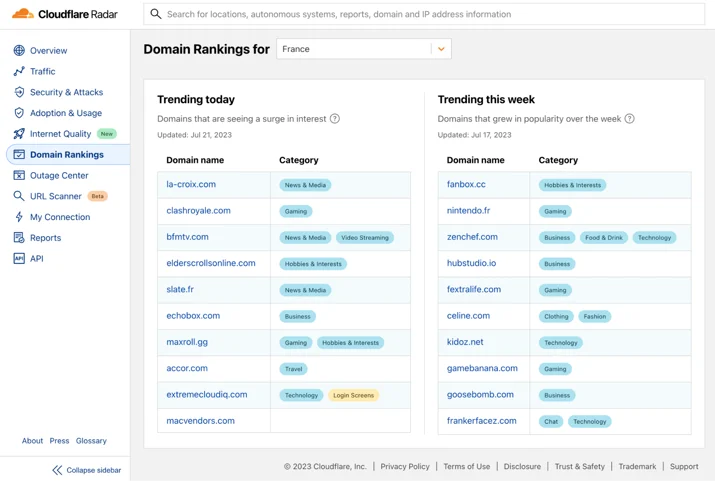Image resolution: width=715 pixels, height=481 pixels.
Task: Open the la-croix.com domain link
Action: click(x=191, y=185)
